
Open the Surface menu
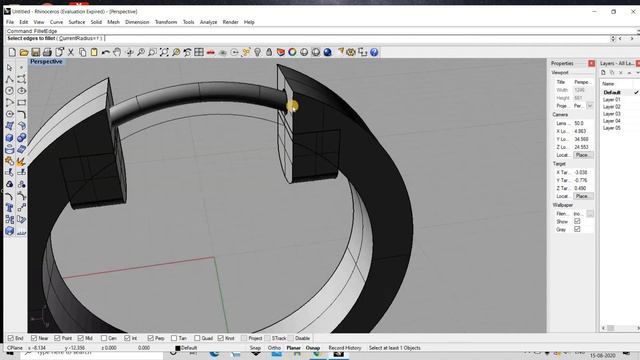point(77,22)
